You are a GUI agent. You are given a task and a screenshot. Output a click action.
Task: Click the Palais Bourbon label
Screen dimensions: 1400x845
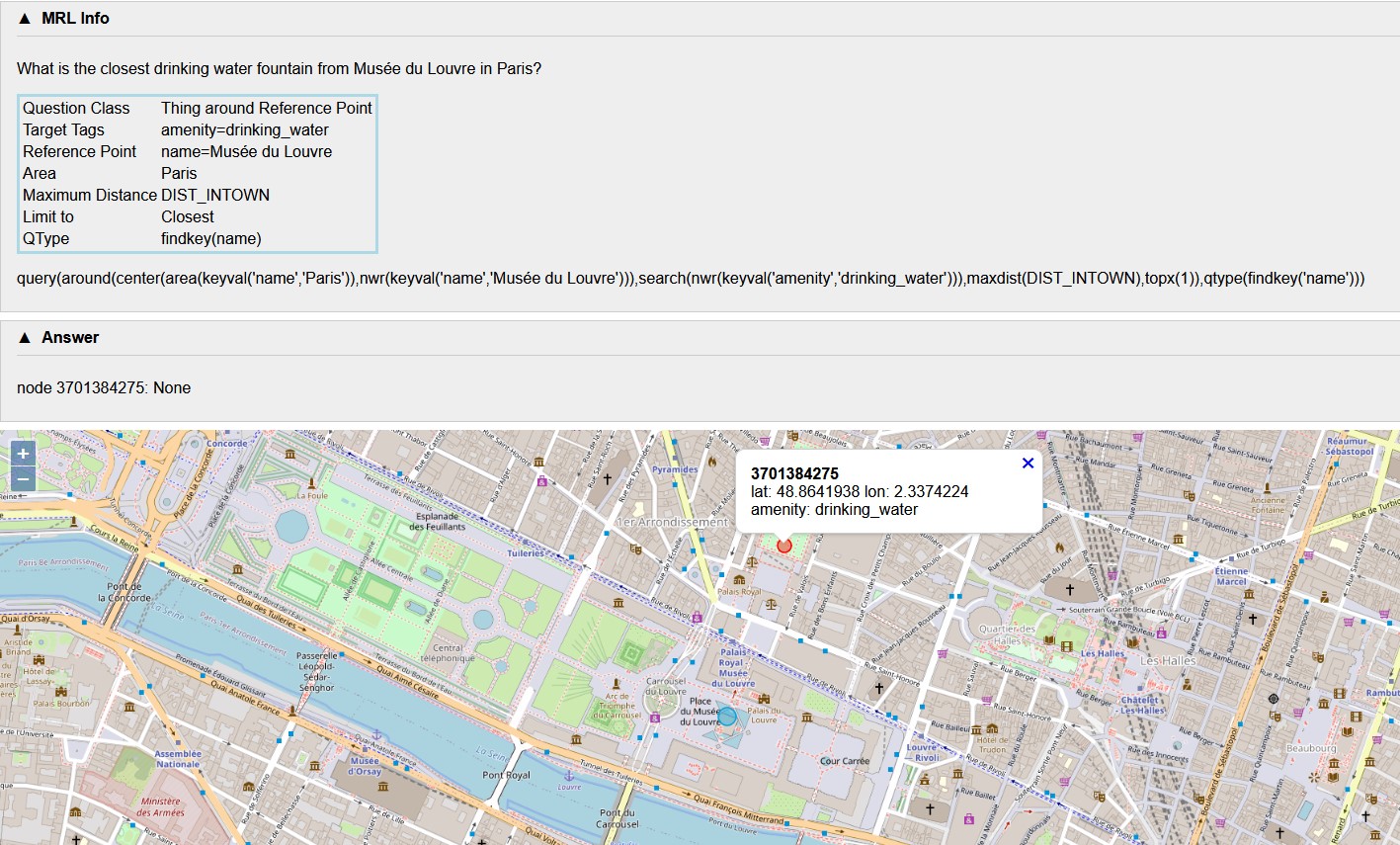coord(61,704)
